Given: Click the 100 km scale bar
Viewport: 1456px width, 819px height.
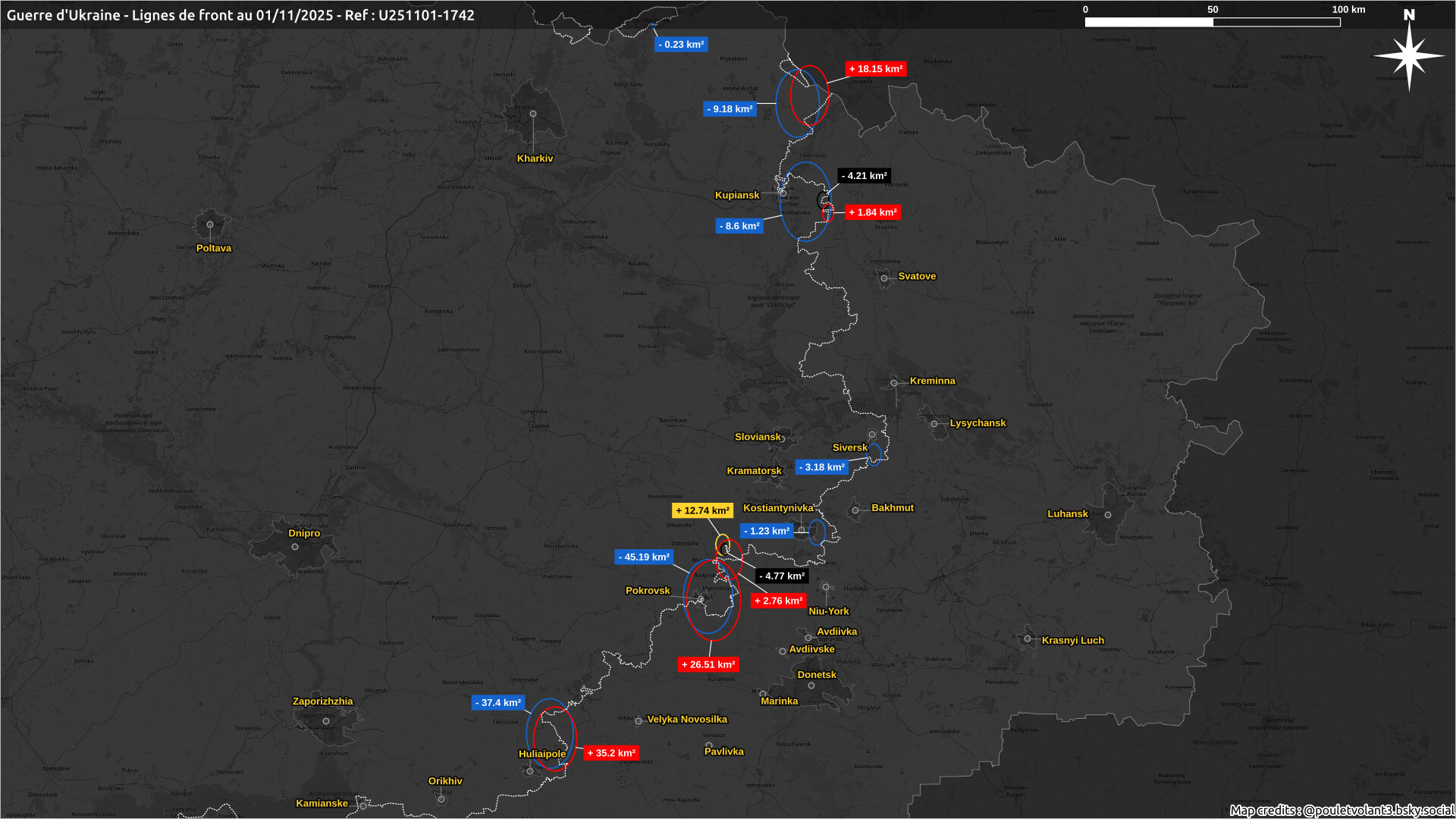Looking at the screenshot, I should tap(1213, 22).
